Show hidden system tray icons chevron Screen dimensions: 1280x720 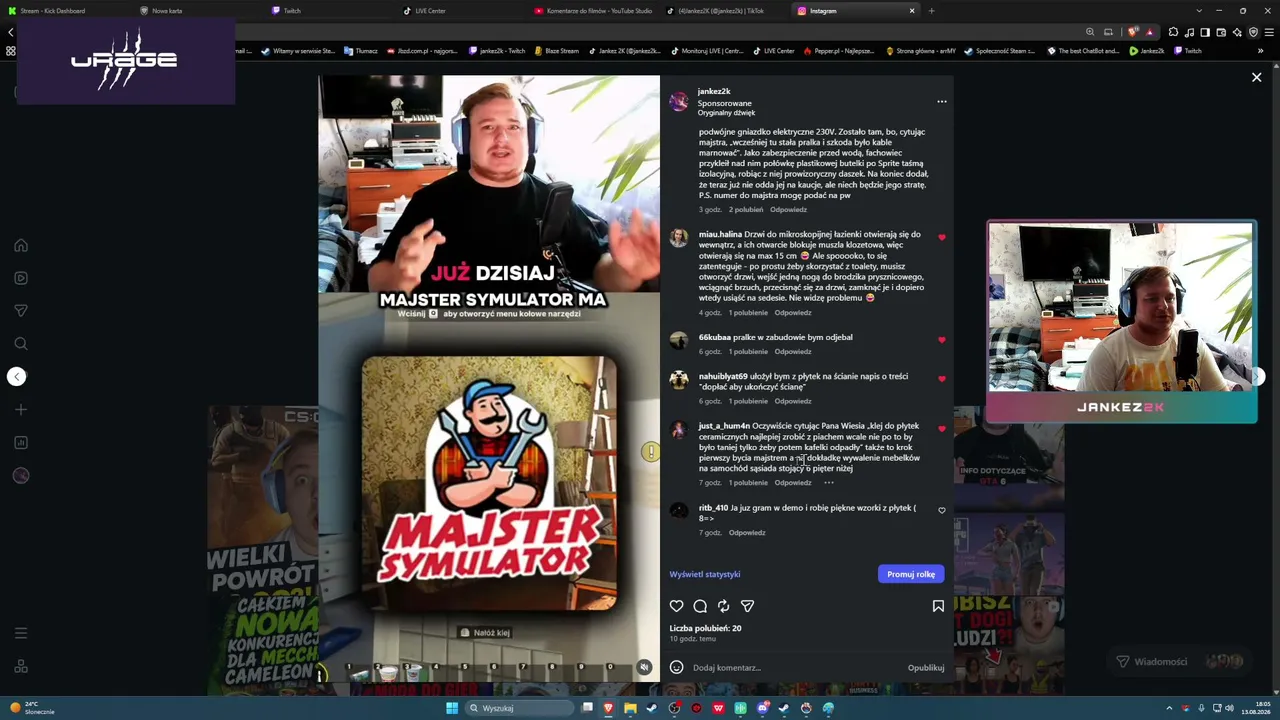click(x=1169, y=708)
